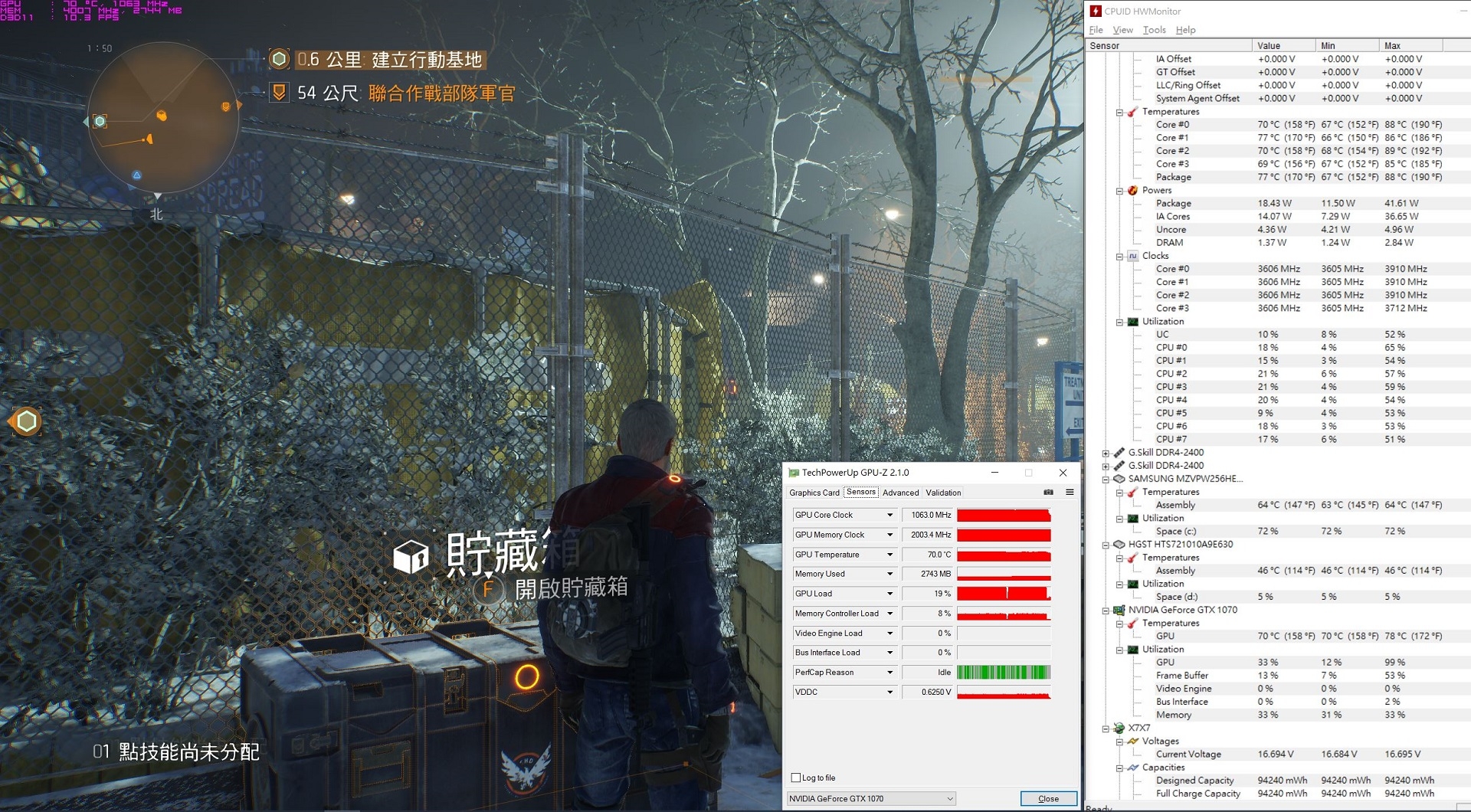Screen dimensions: 1471x812
Task: Open the File menu in HWMonitor
Action: [x=1096, y=30]
